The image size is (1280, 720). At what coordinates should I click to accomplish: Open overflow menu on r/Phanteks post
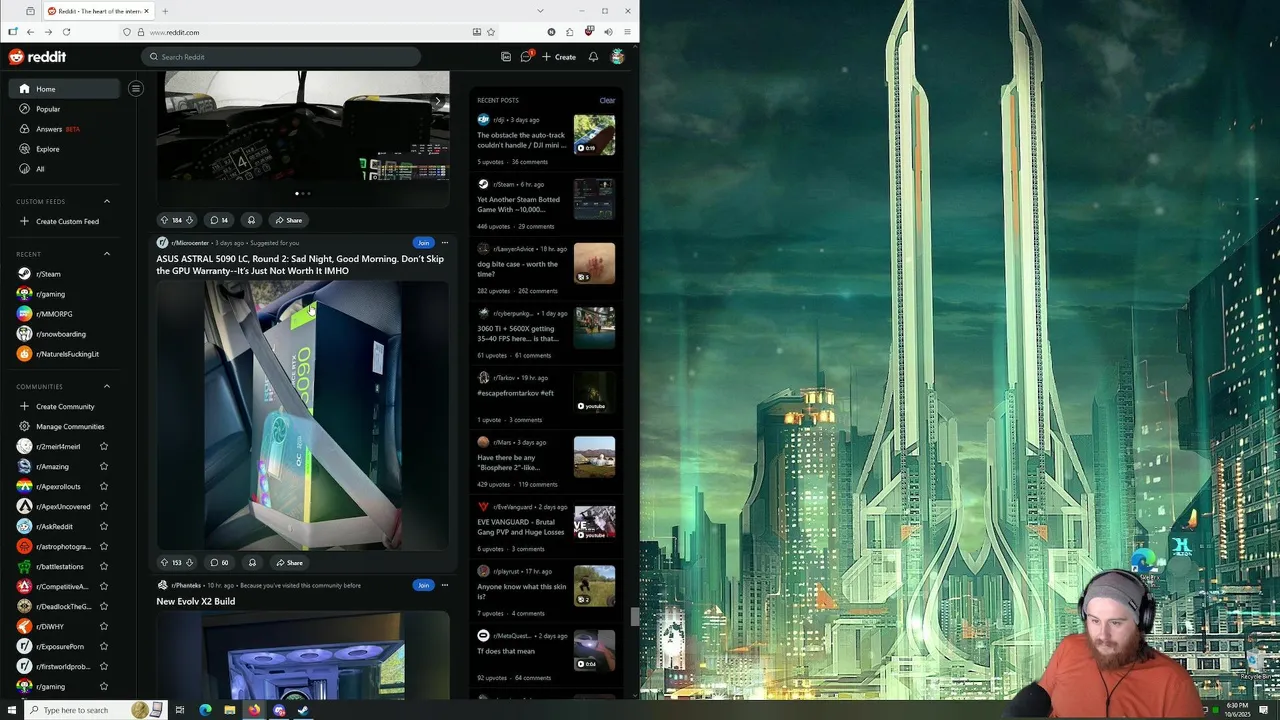click(445, 585)
